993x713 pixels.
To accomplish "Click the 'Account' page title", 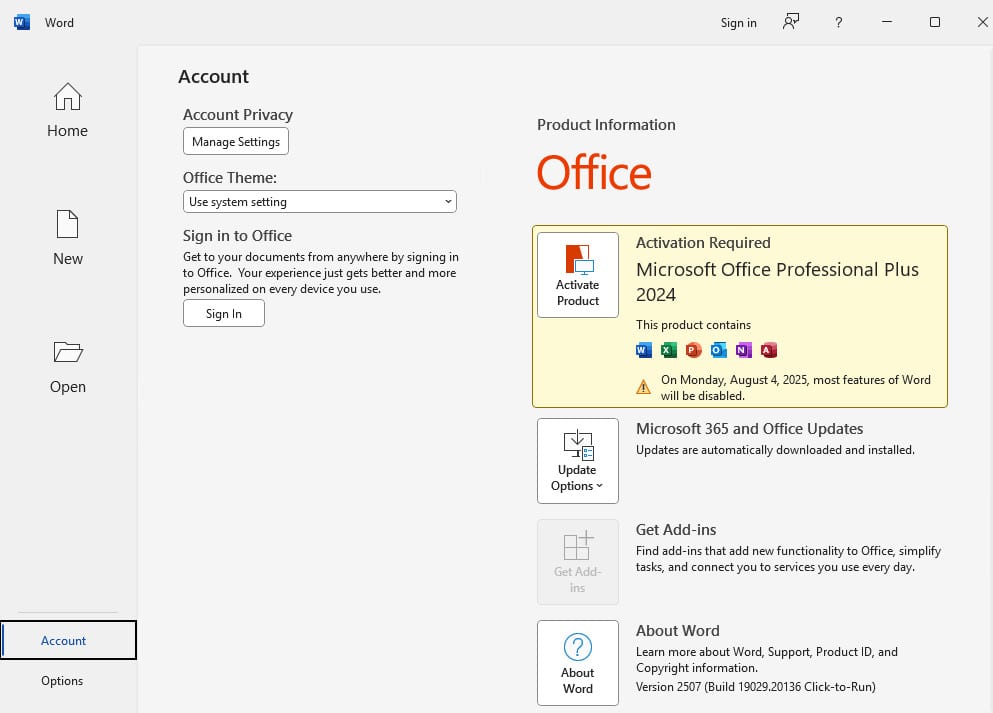I will (213, 77).
